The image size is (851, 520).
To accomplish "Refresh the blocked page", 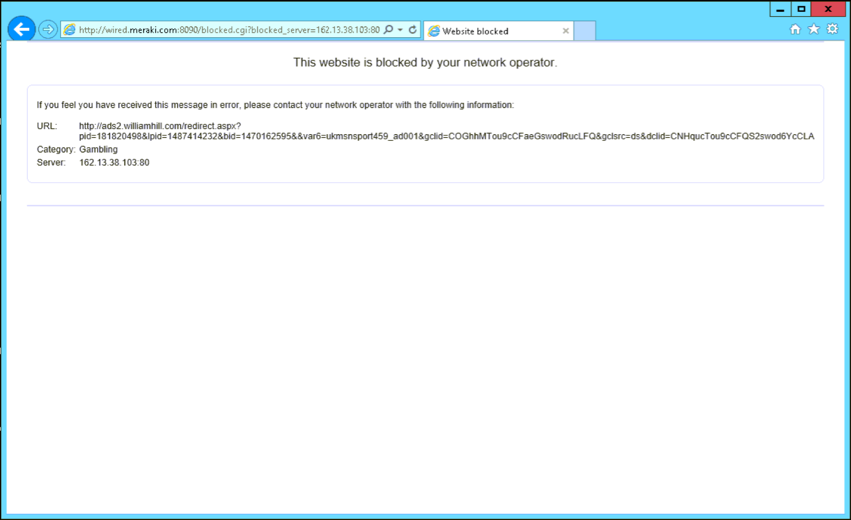I will (412, 30).
